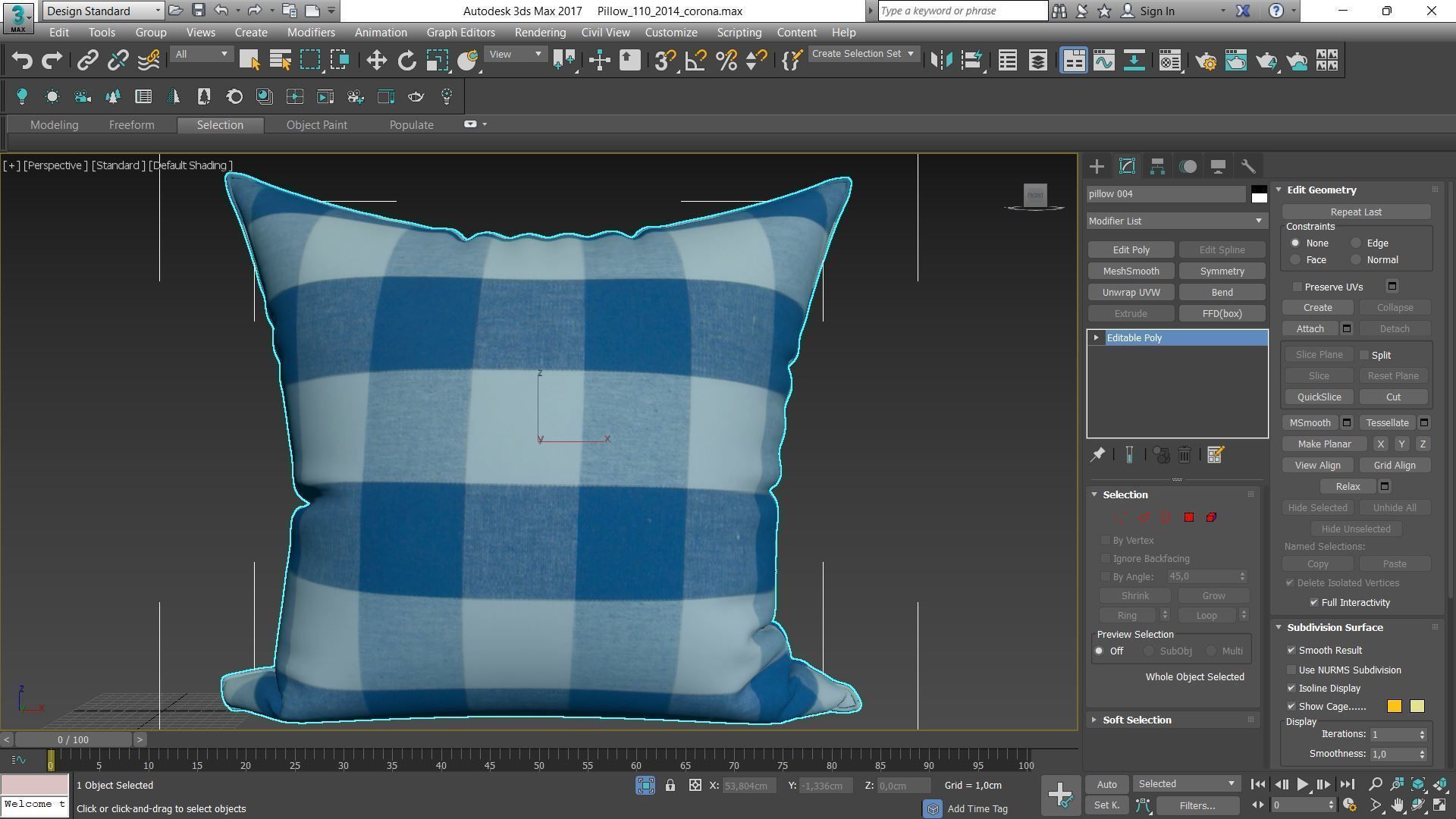The width and height of the screenshot is (1456, 819).
Task: Select Normal constraint radio button
Action: click(x=1356, y=260)
